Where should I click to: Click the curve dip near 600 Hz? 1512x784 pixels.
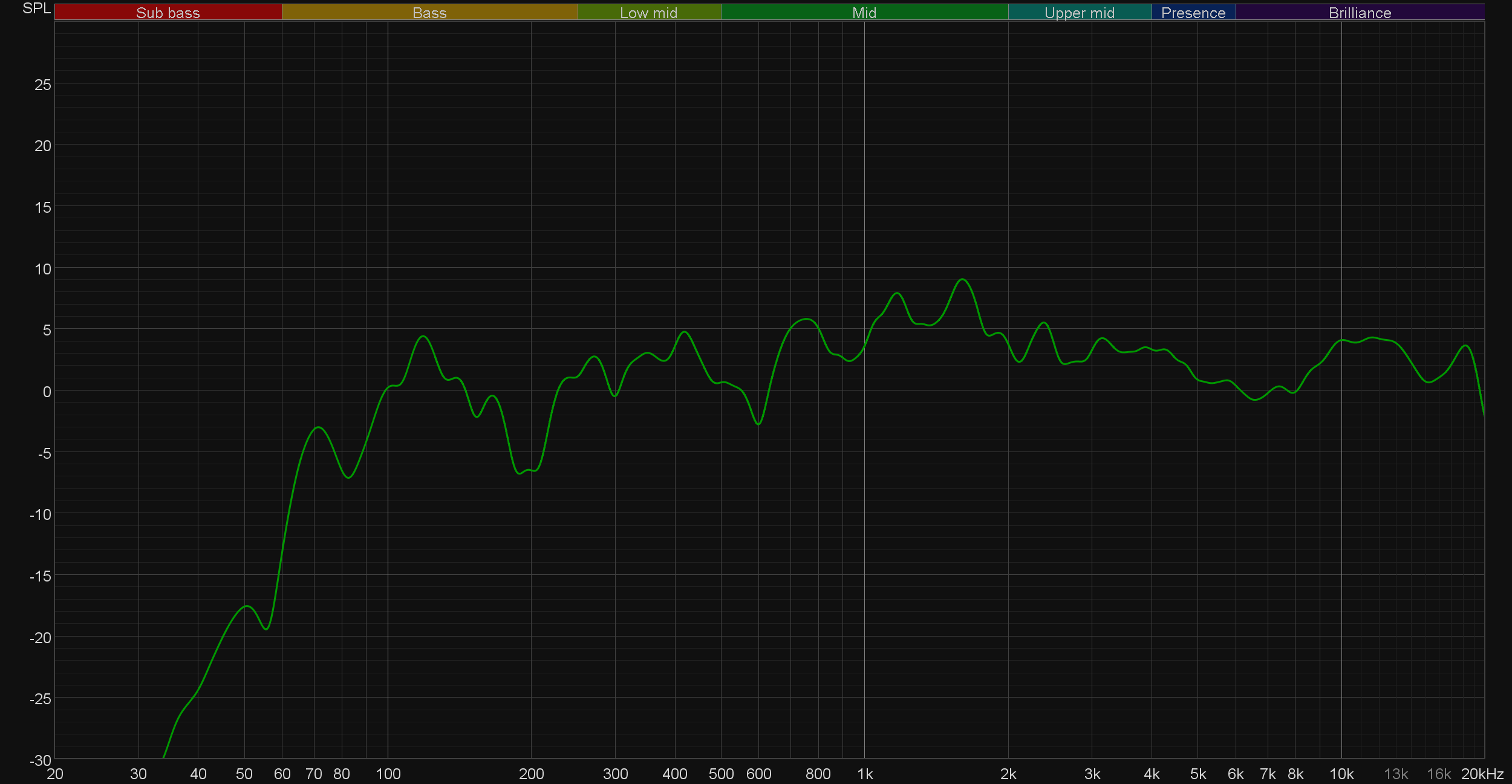point(758,424)
